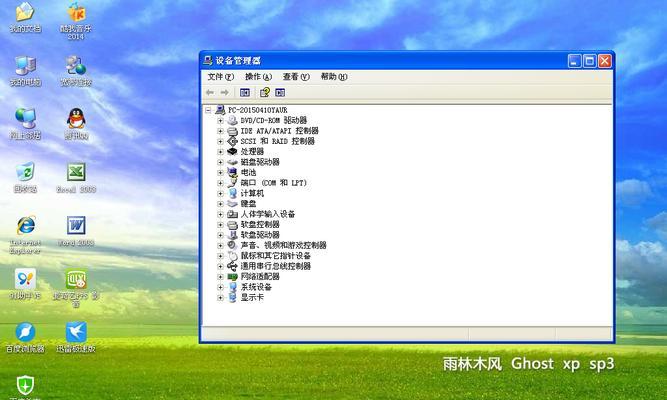Expand the SCSI 和 RAID 控制器 node
Viewport: 667px width, 400px height.
(x=220, y=141)
